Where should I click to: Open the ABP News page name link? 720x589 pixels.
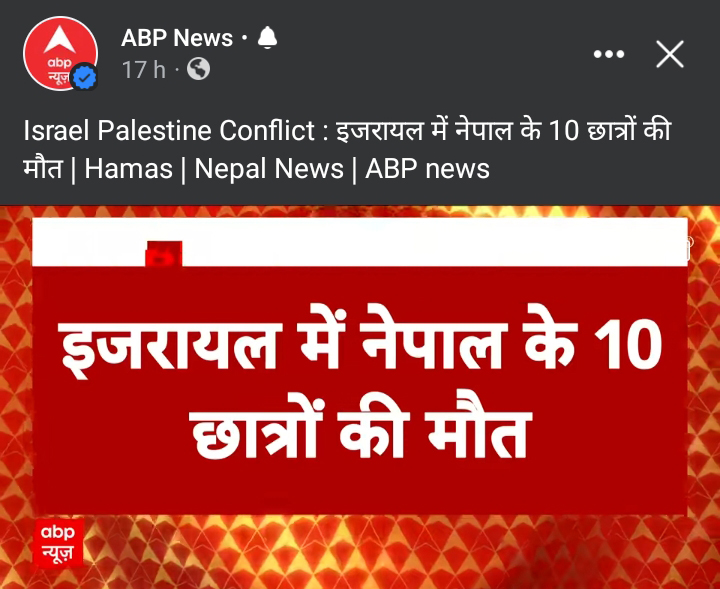pyautogui.click(x=177, y=38)
